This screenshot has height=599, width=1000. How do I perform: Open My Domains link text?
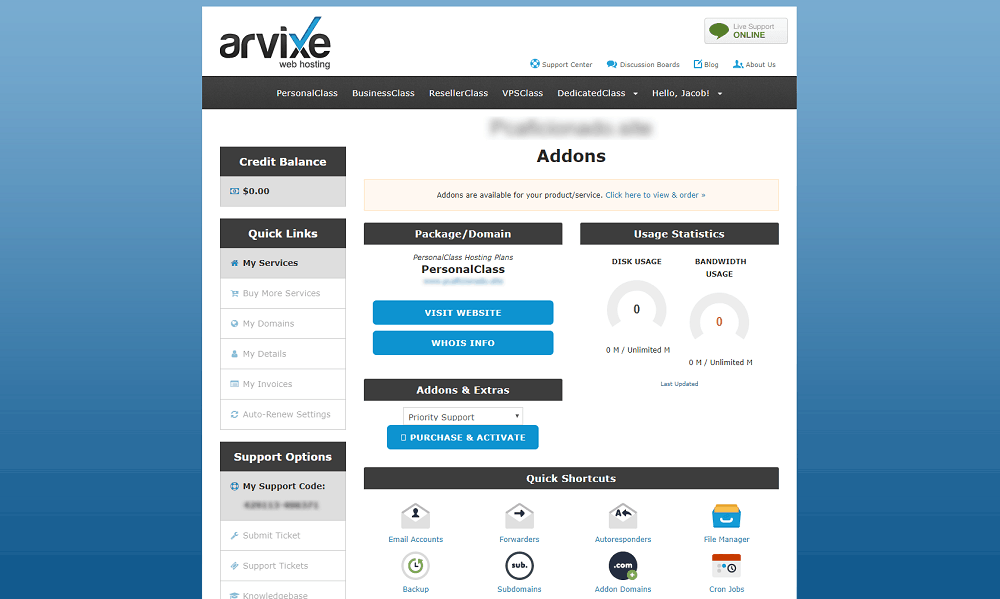pyautogui.click(x=268, y=323)
